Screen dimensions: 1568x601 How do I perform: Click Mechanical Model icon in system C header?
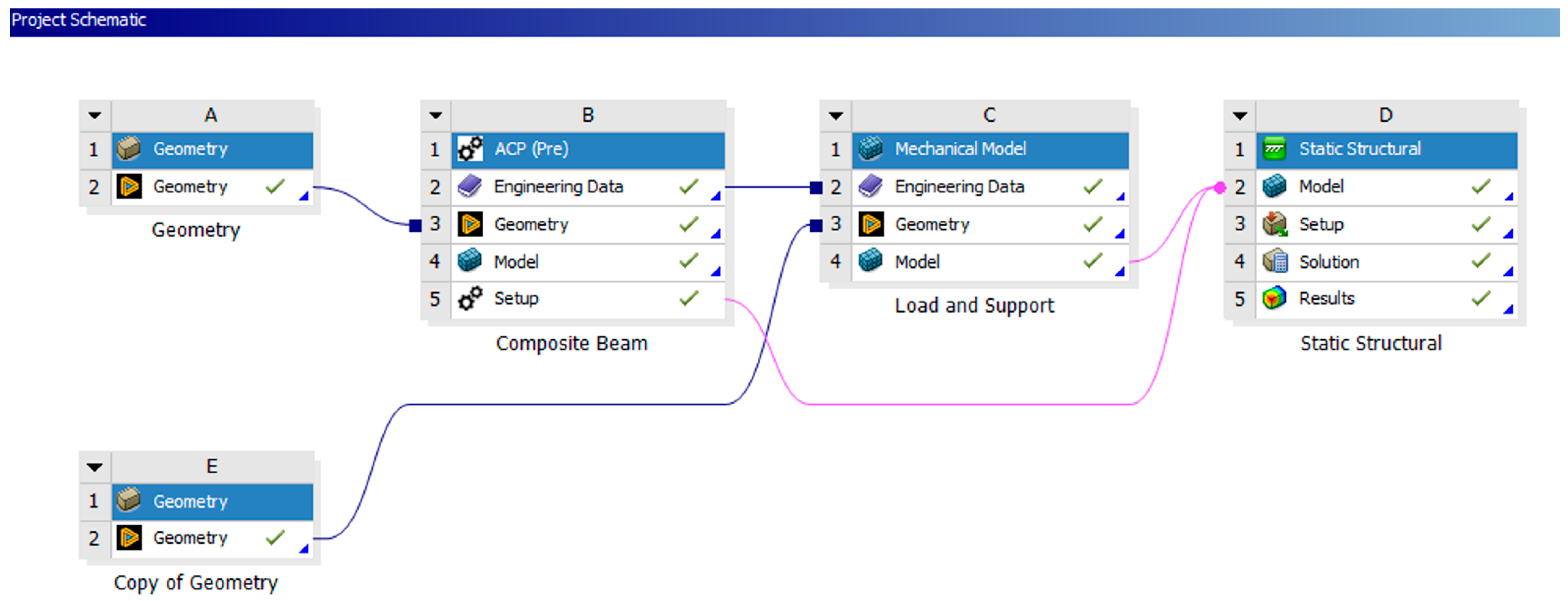point(871,148)
